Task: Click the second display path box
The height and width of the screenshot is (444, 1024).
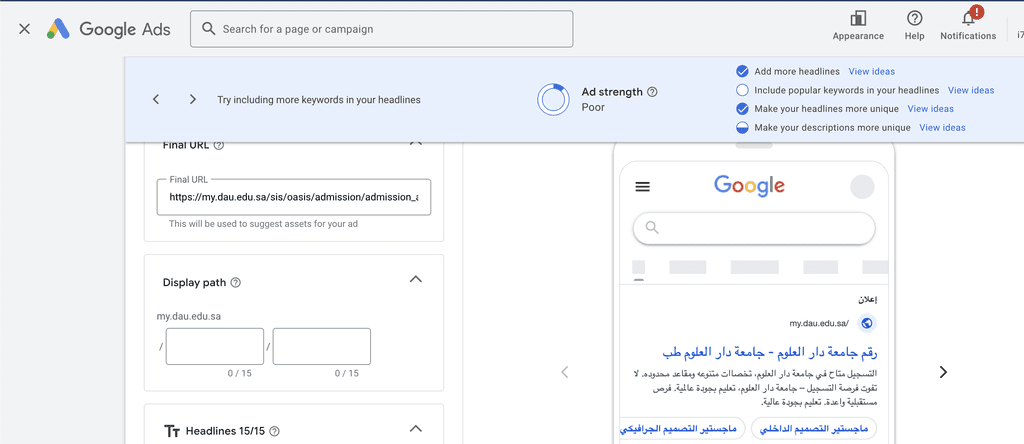Action: (322, 346)
